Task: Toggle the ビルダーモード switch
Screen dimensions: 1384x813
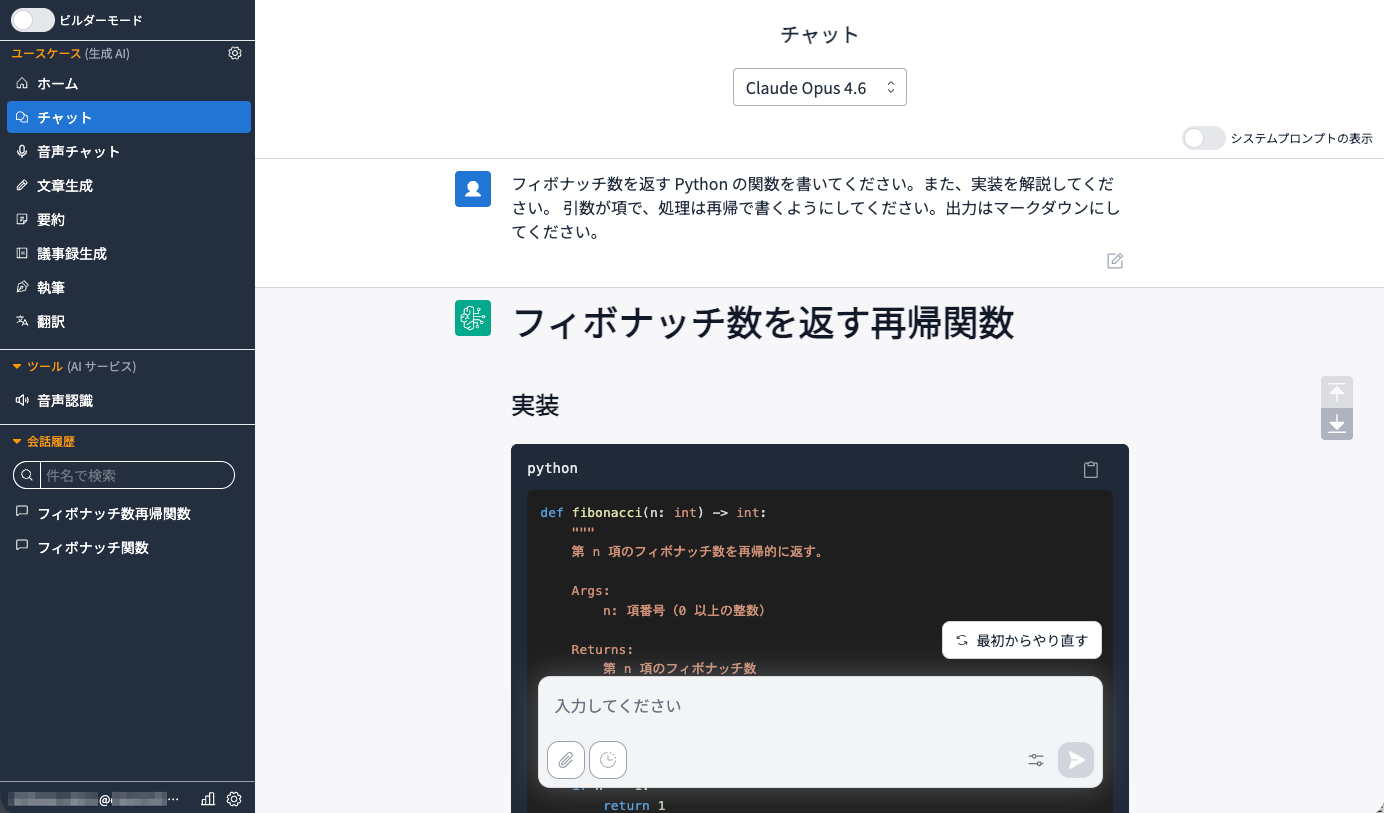Action: 32,20
